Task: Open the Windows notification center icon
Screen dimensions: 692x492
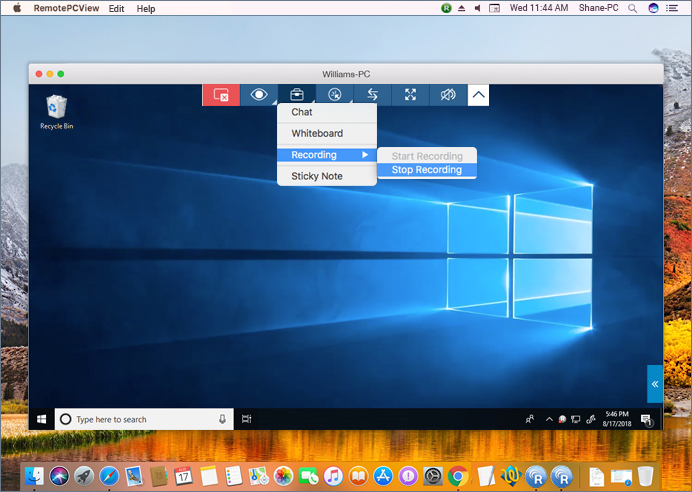Action: (647, 419)
